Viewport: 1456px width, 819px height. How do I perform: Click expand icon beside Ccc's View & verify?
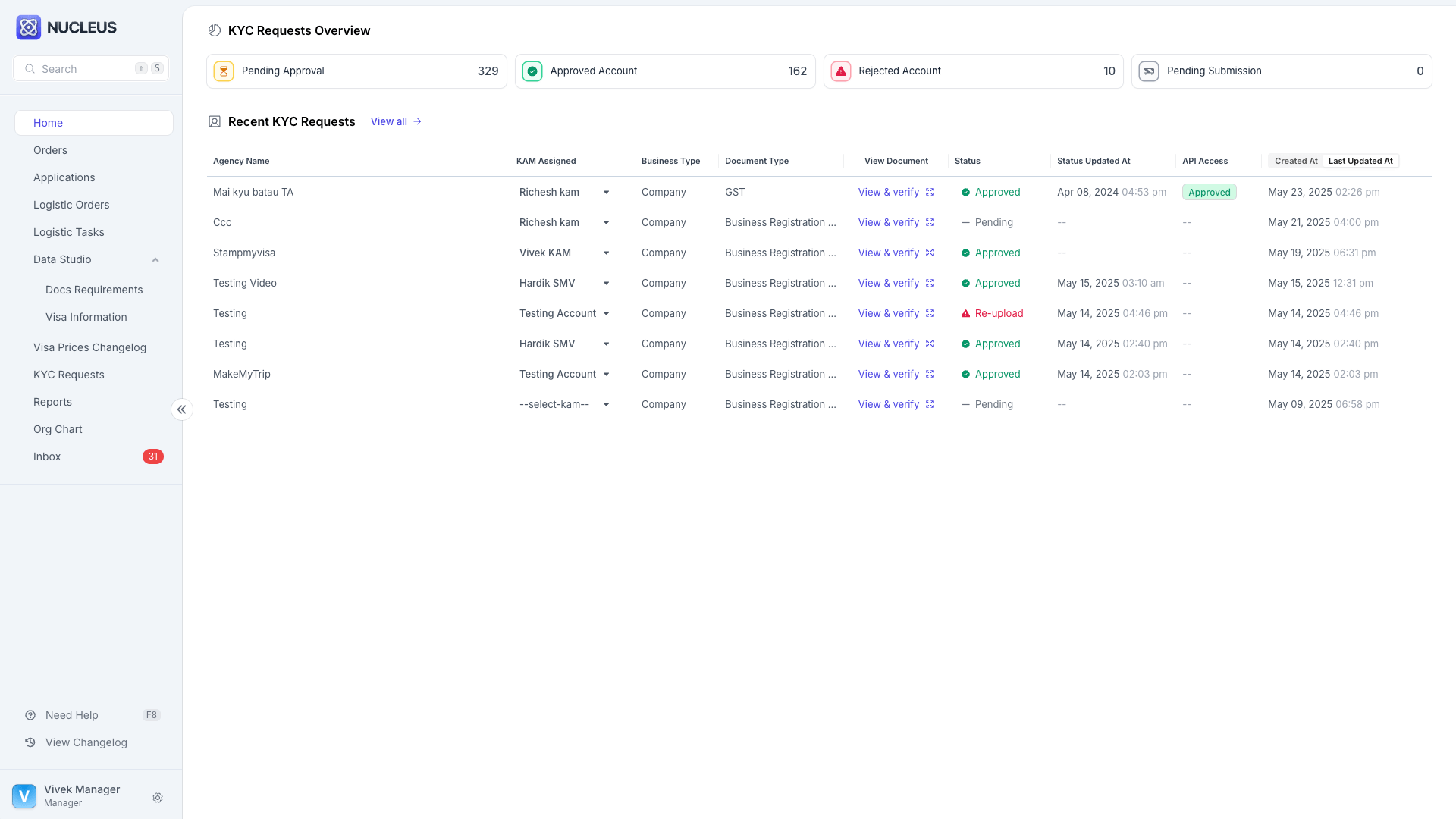930,222
